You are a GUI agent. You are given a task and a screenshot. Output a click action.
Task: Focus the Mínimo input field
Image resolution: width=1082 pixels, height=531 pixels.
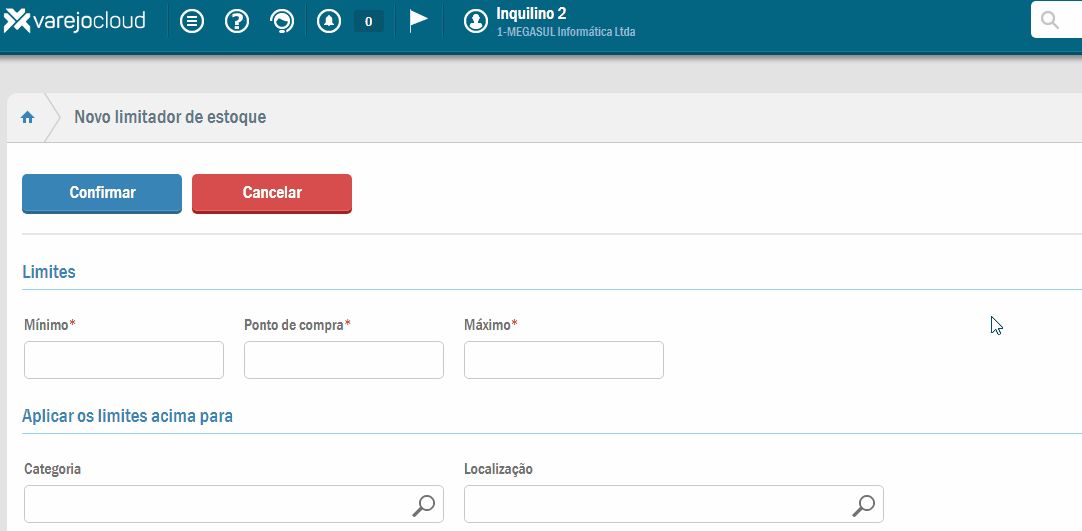tap(124, 360)
